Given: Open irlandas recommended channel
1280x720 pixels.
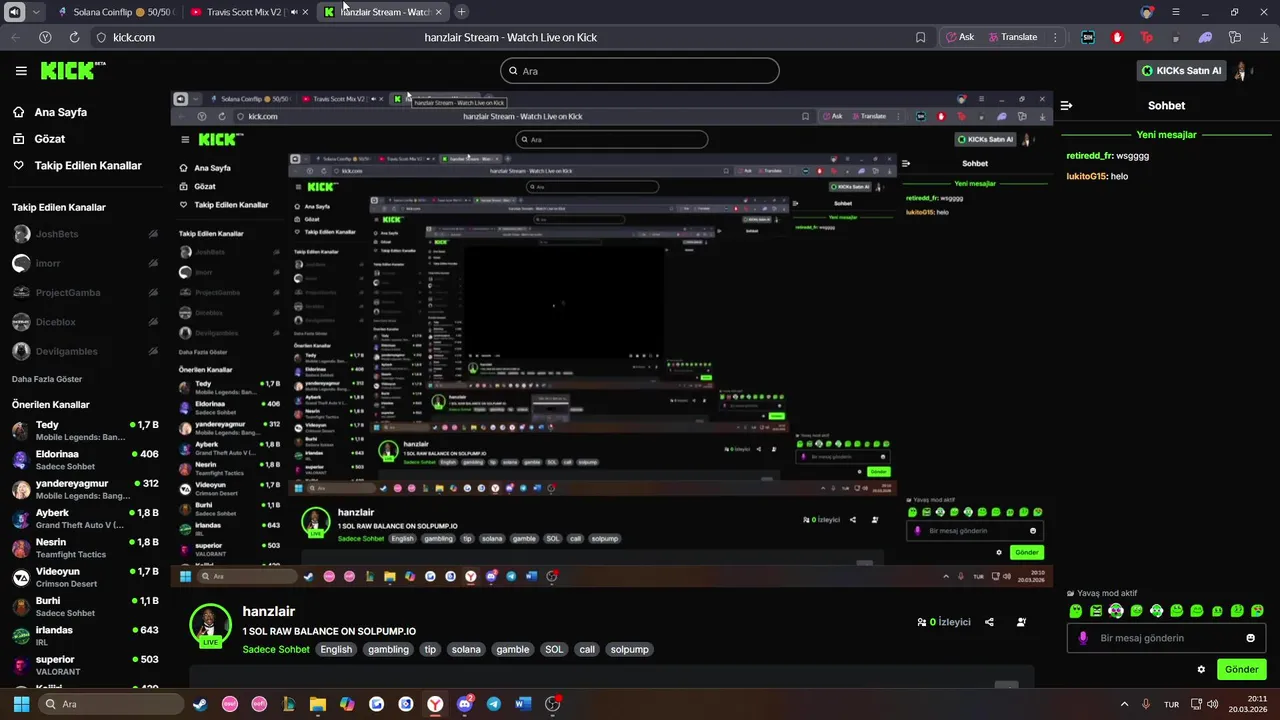Looking at the screenshot, I should [x=85, y=636].
